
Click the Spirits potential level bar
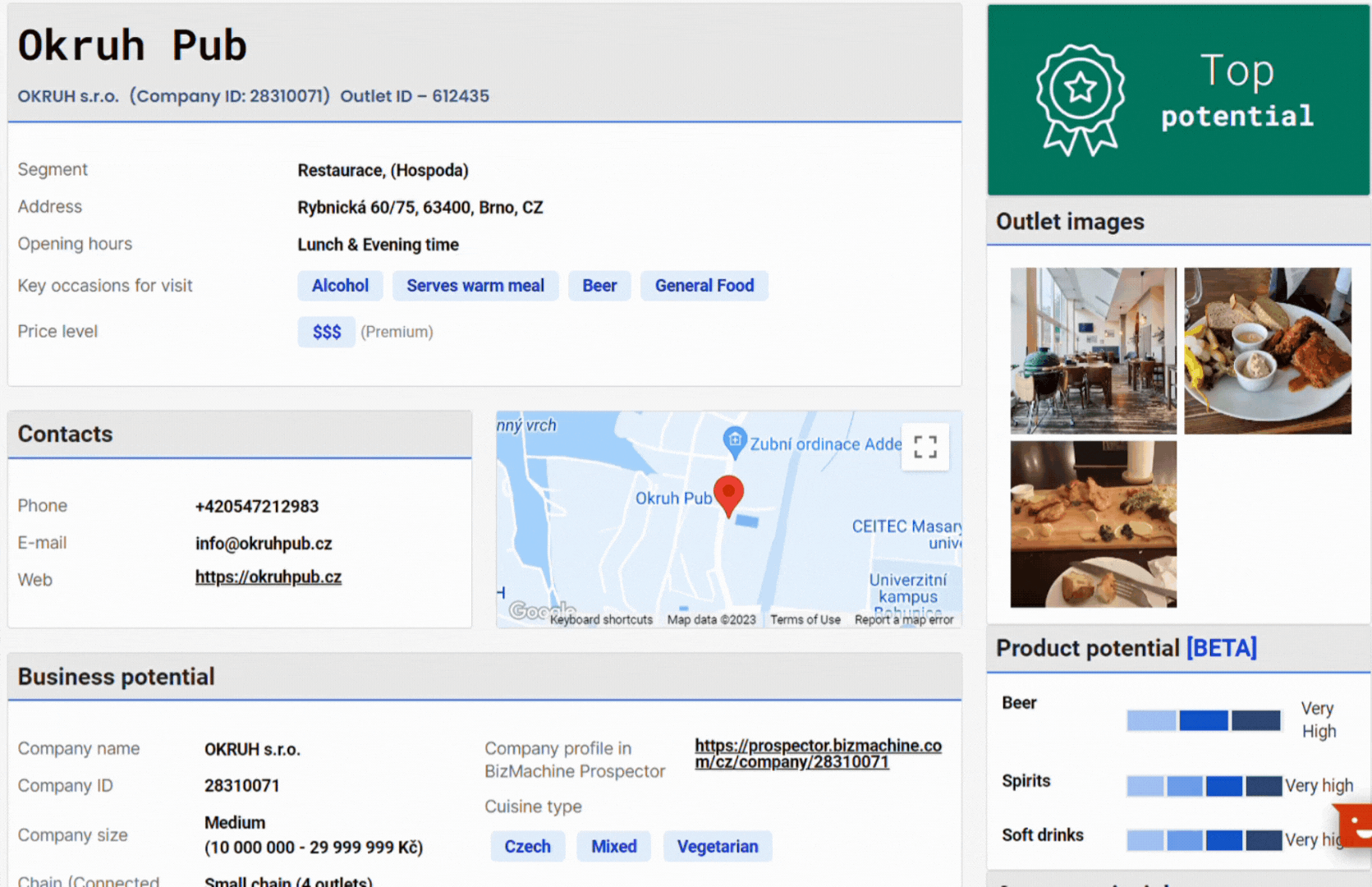1205,786
